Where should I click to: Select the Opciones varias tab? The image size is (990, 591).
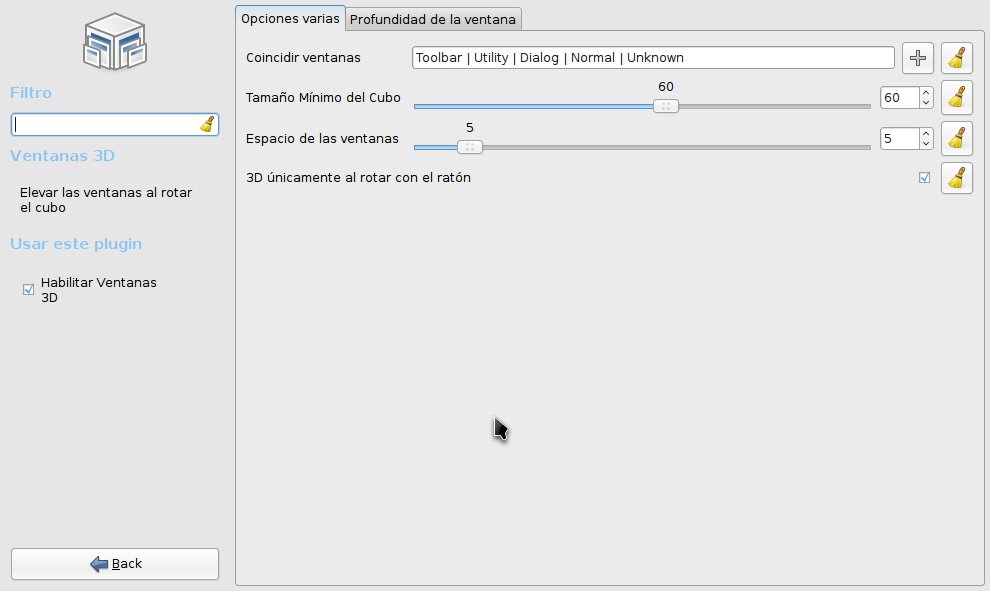289,18
